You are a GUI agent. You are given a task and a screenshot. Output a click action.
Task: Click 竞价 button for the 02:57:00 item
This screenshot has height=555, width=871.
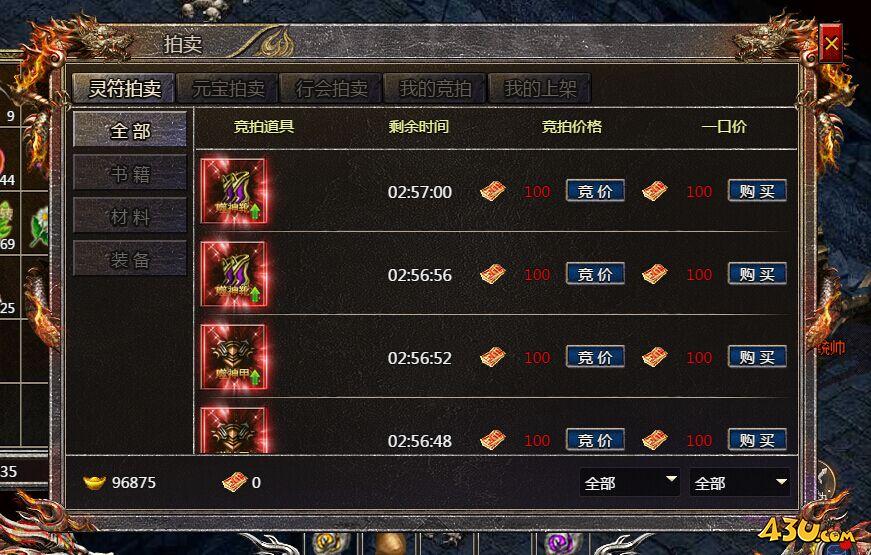595,191
